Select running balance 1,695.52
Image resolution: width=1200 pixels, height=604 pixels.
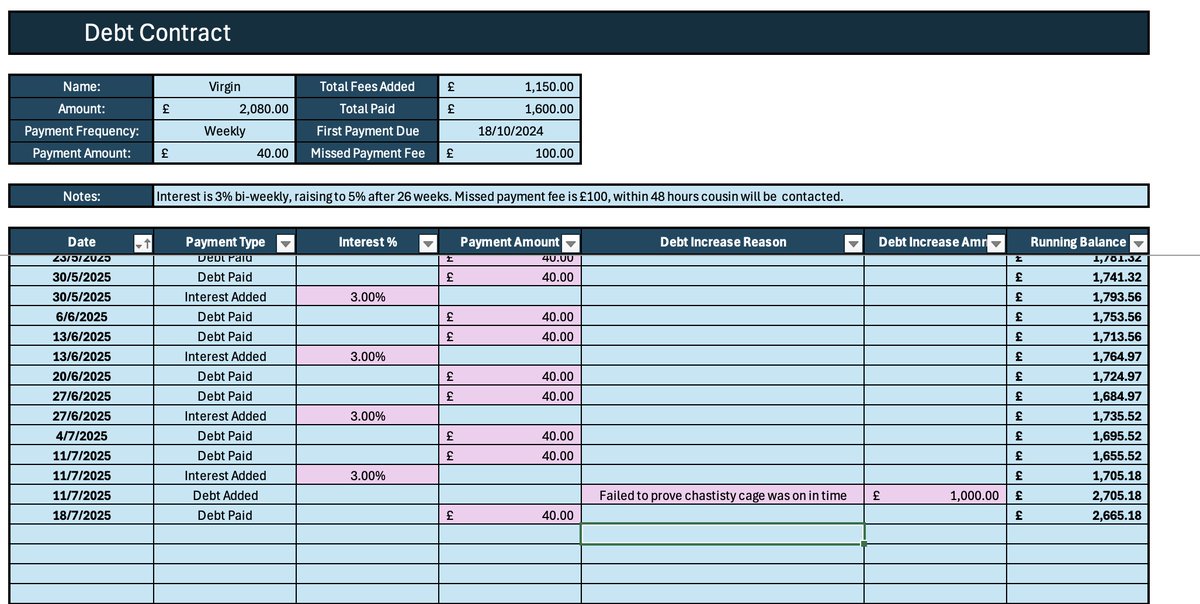1077,436
